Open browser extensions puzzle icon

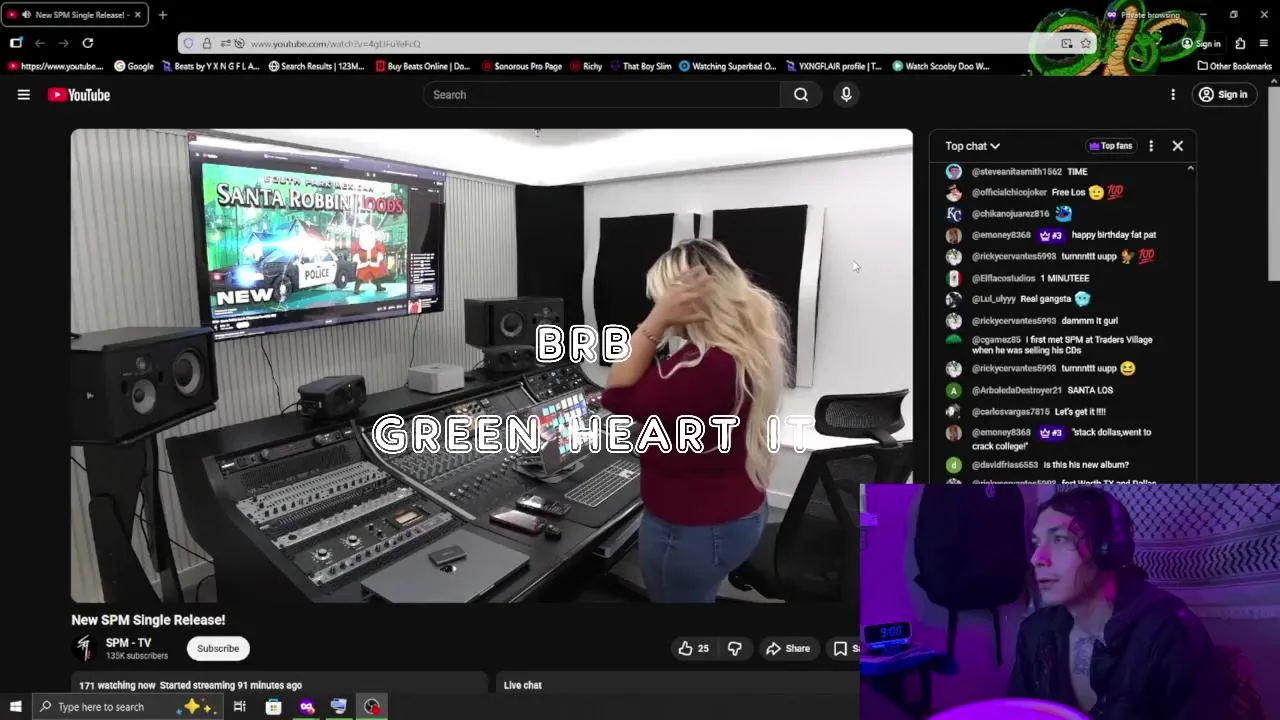(x=1240, y=43)
